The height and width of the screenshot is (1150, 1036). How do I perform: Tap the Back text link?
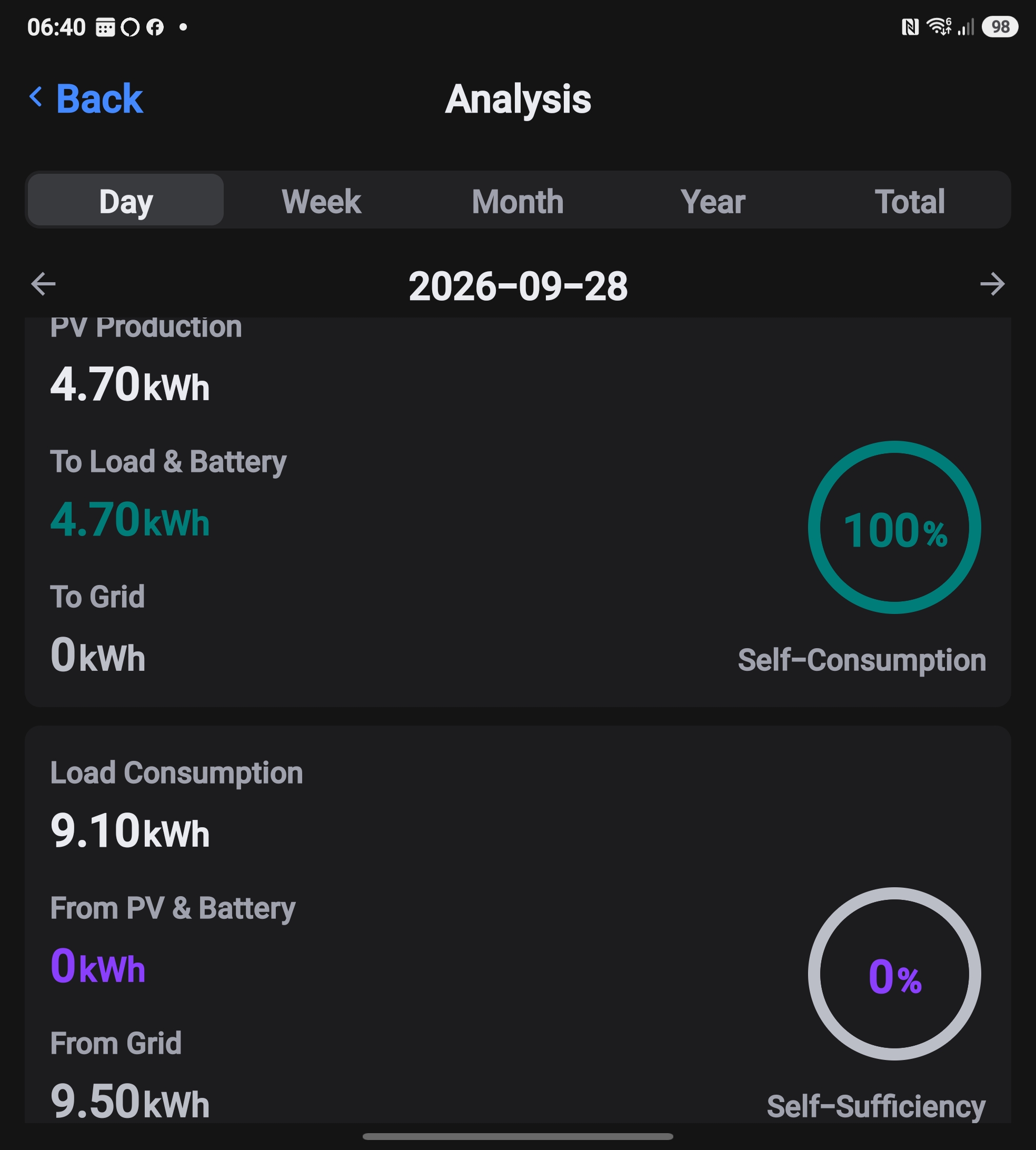point(99,99)
